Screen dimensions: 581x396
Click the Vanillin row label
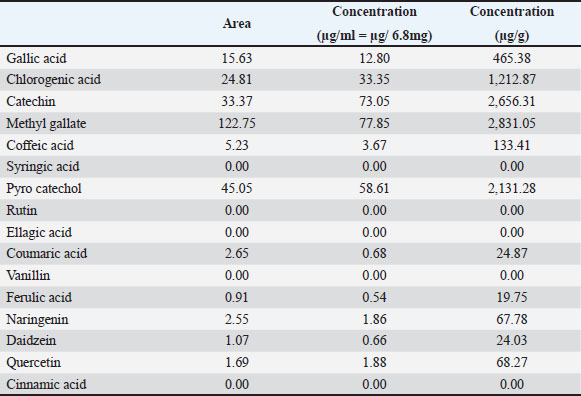coord(28,275)
